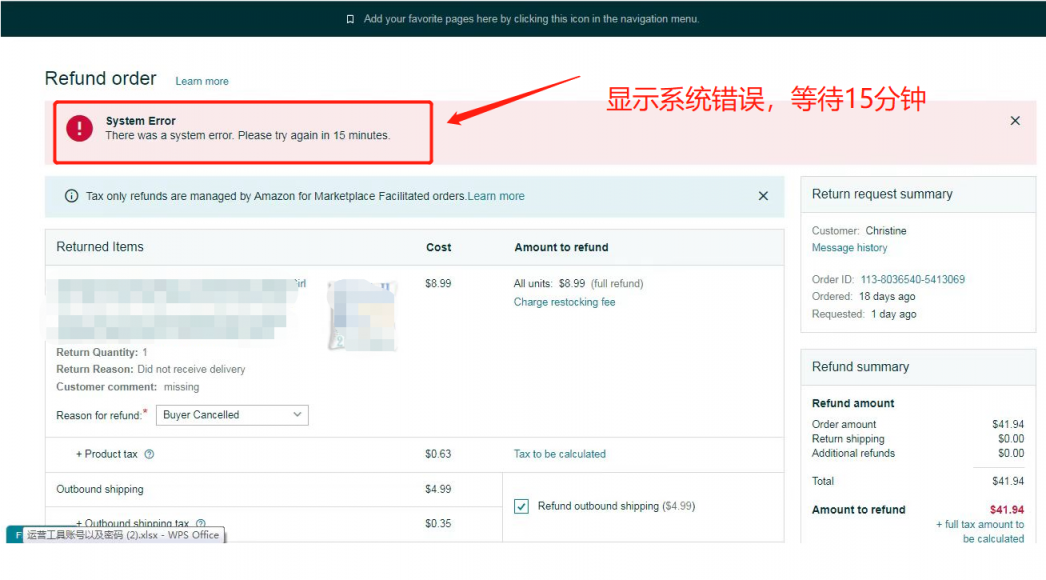This screenshot has width=1046, height=580.
Task: Click the info icon in the tax notice
Action: [71, 197]
